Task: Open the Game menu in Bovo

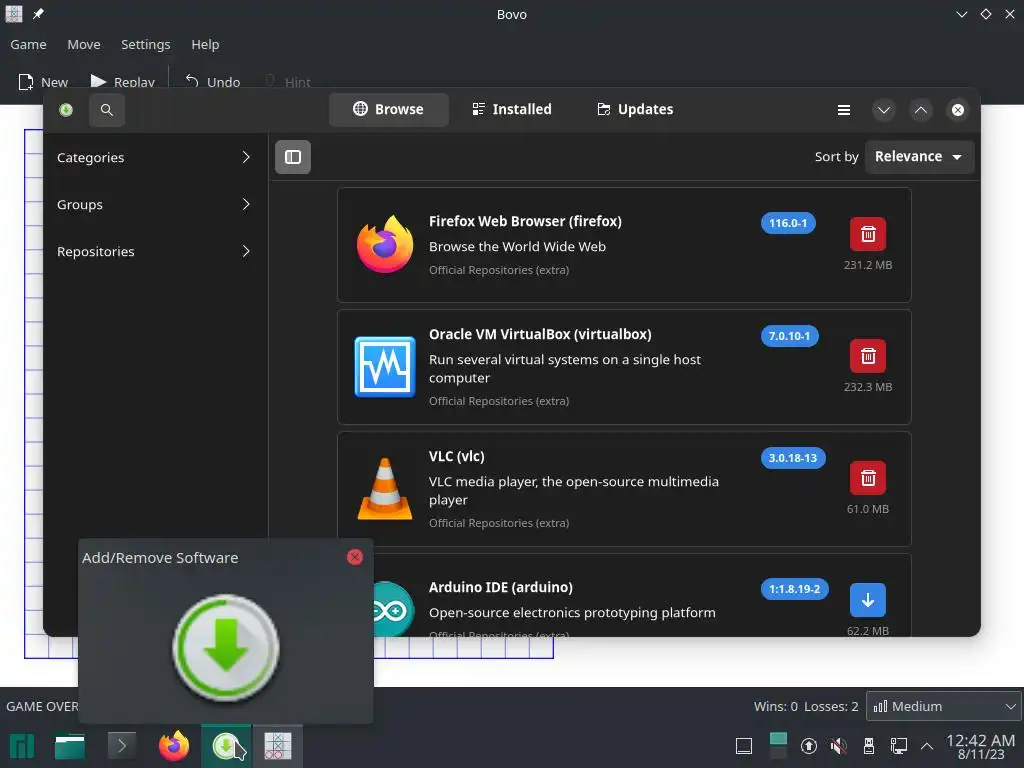Action: [x=28, y=44]
